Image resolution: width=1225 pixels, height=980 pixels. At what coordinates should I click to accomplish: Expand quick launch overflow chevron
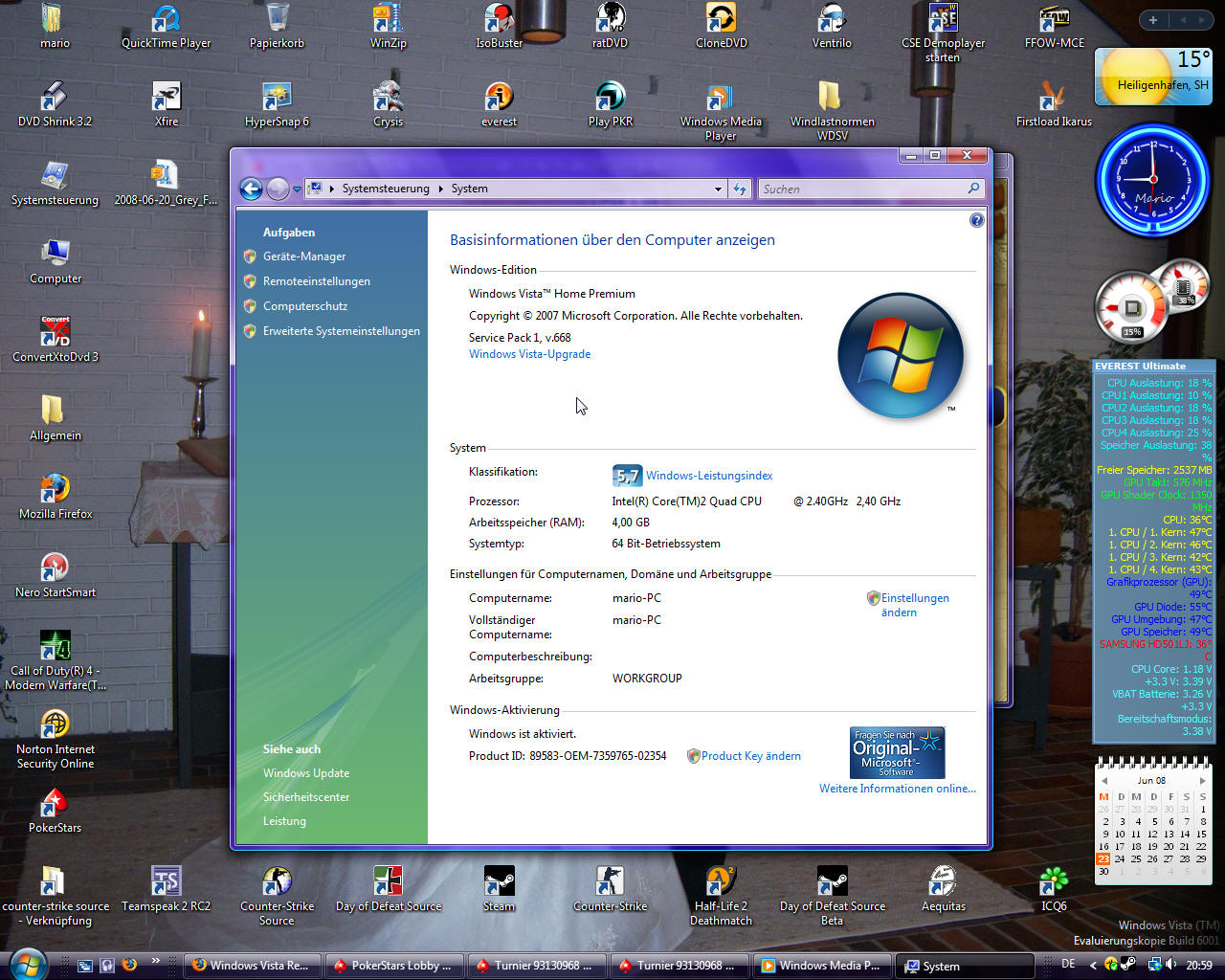155,961
